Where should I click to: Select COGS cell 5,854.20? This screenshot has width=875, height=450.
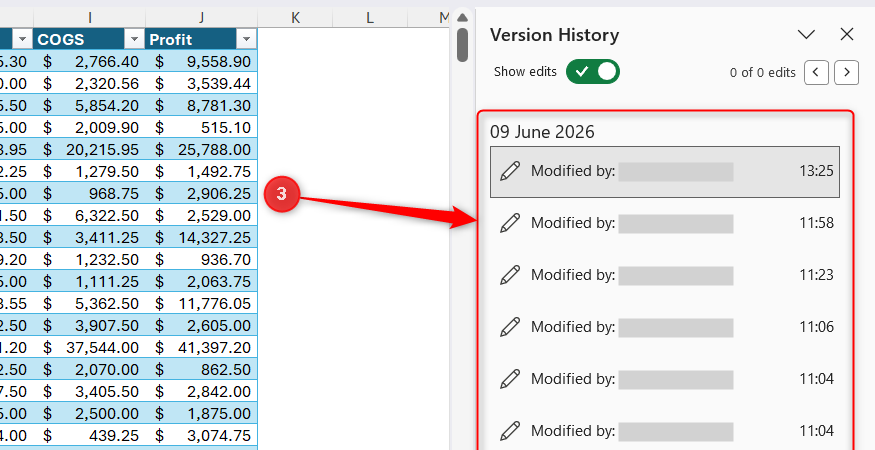(x=89, y=106)
